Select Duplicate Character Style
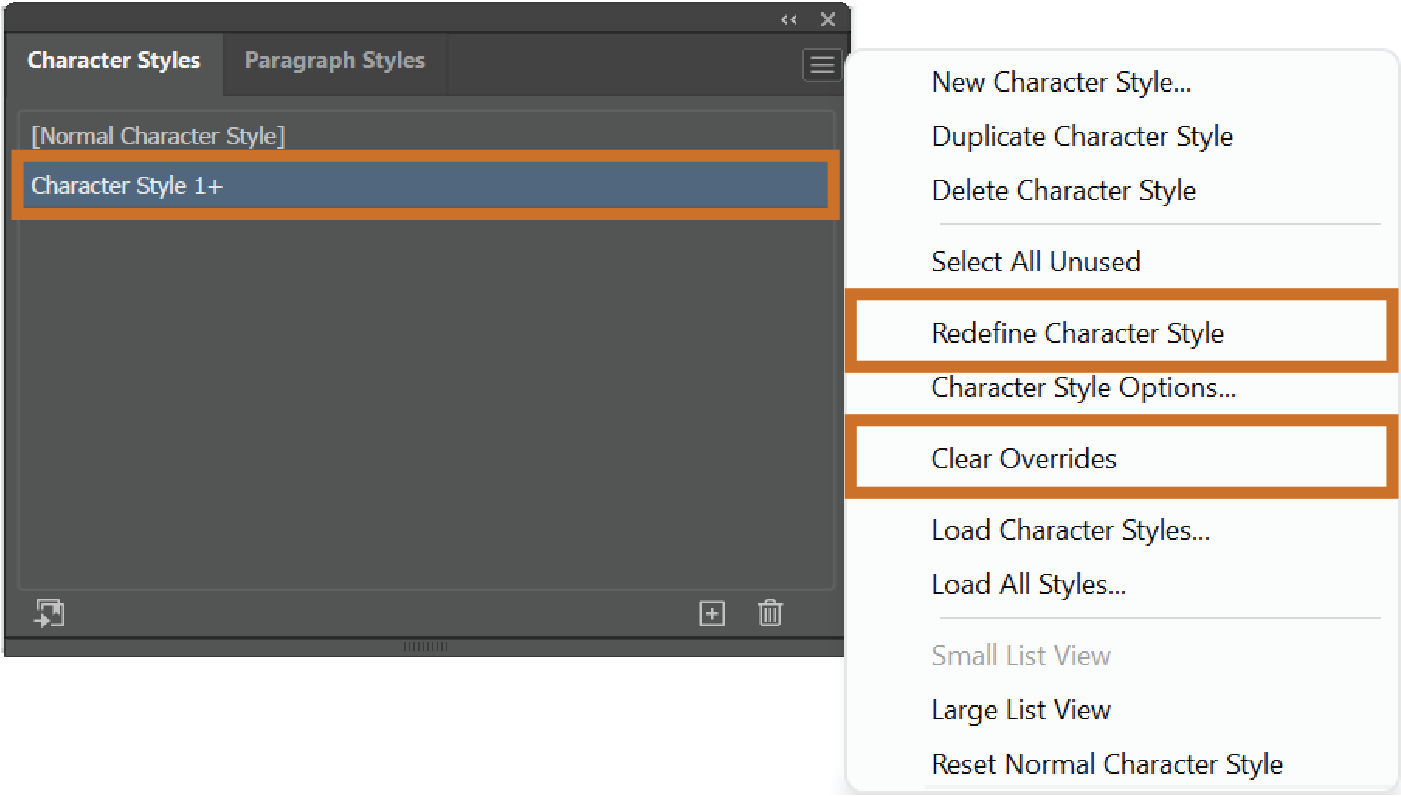Viewport: 1401px width, 796px height. pos(1082,137)
